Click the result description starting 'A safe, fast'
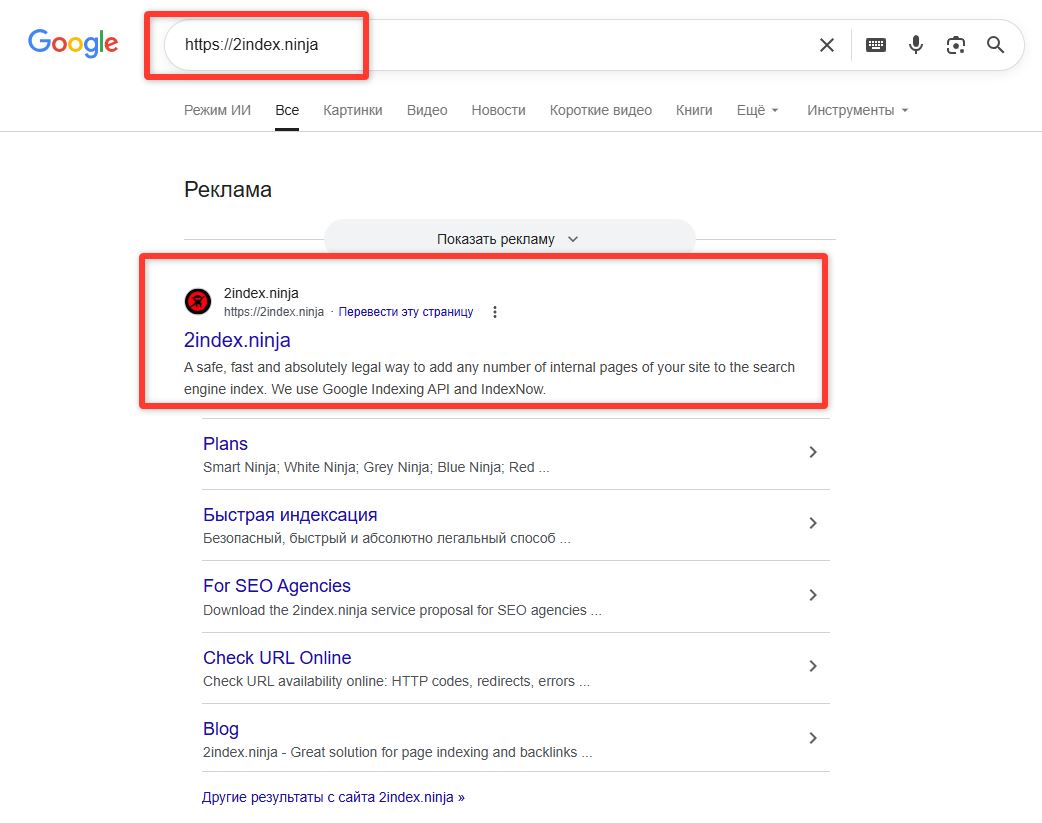The width and height of the screenshot is (1042, 823). point(489,378)
